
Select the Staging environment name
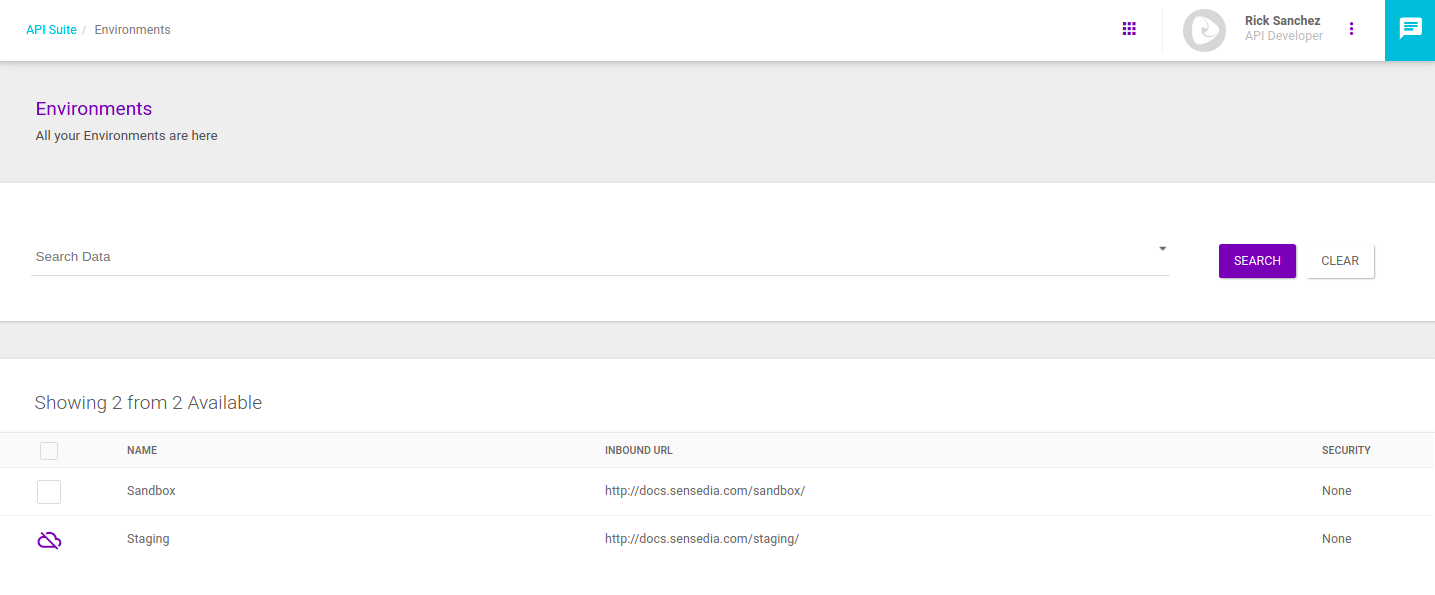coord(148,538)
